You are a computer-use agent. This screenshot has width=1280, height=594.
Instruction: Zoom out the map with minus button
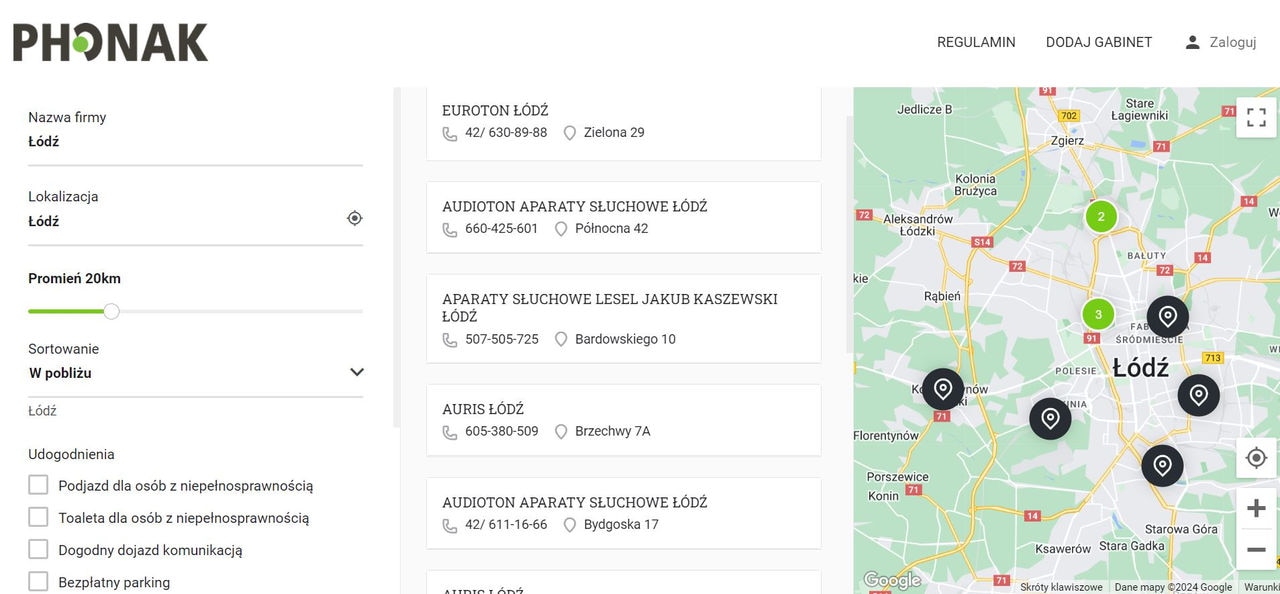[x=1257, y=550]
